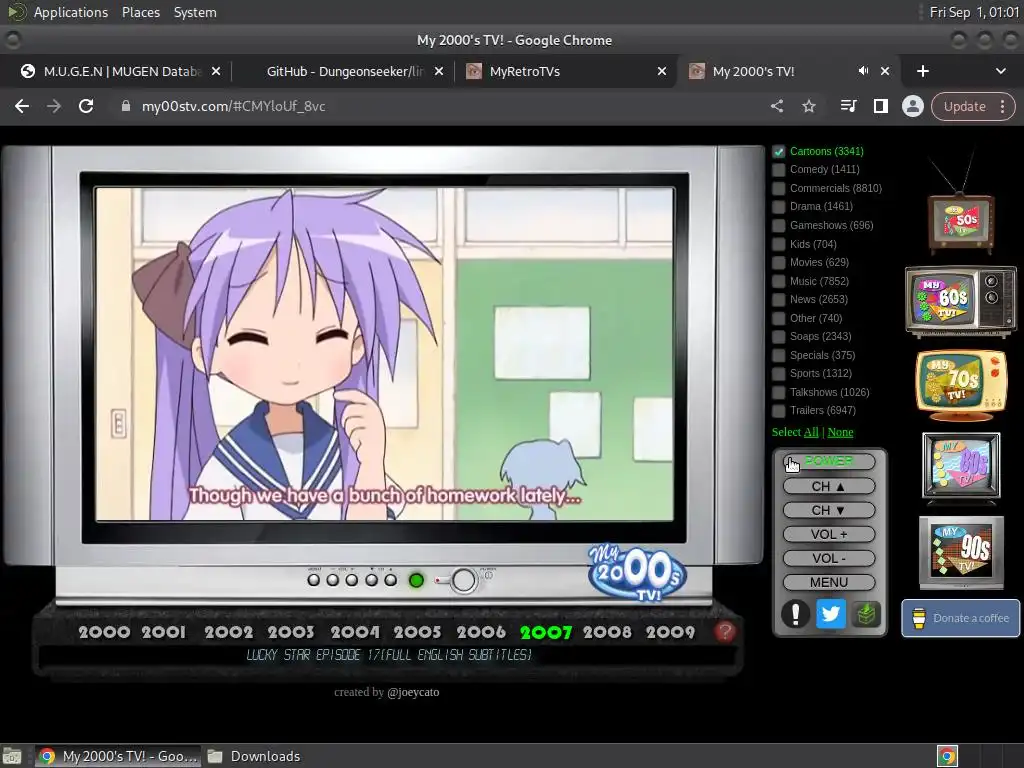Viewport: 1024px width, 768px height.
Task: Uncheck the Cartoons category
Action: pos(778,152)
